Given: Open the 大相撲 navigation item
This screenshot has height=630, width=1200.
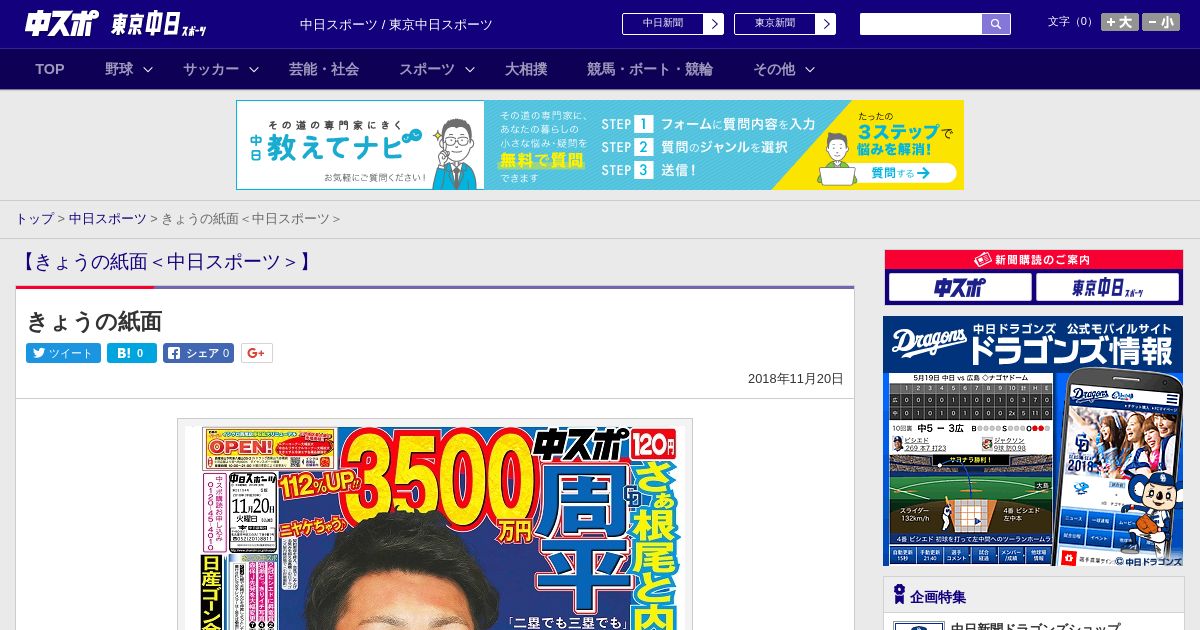Looking at the screenshot, I should click(526, 69).
